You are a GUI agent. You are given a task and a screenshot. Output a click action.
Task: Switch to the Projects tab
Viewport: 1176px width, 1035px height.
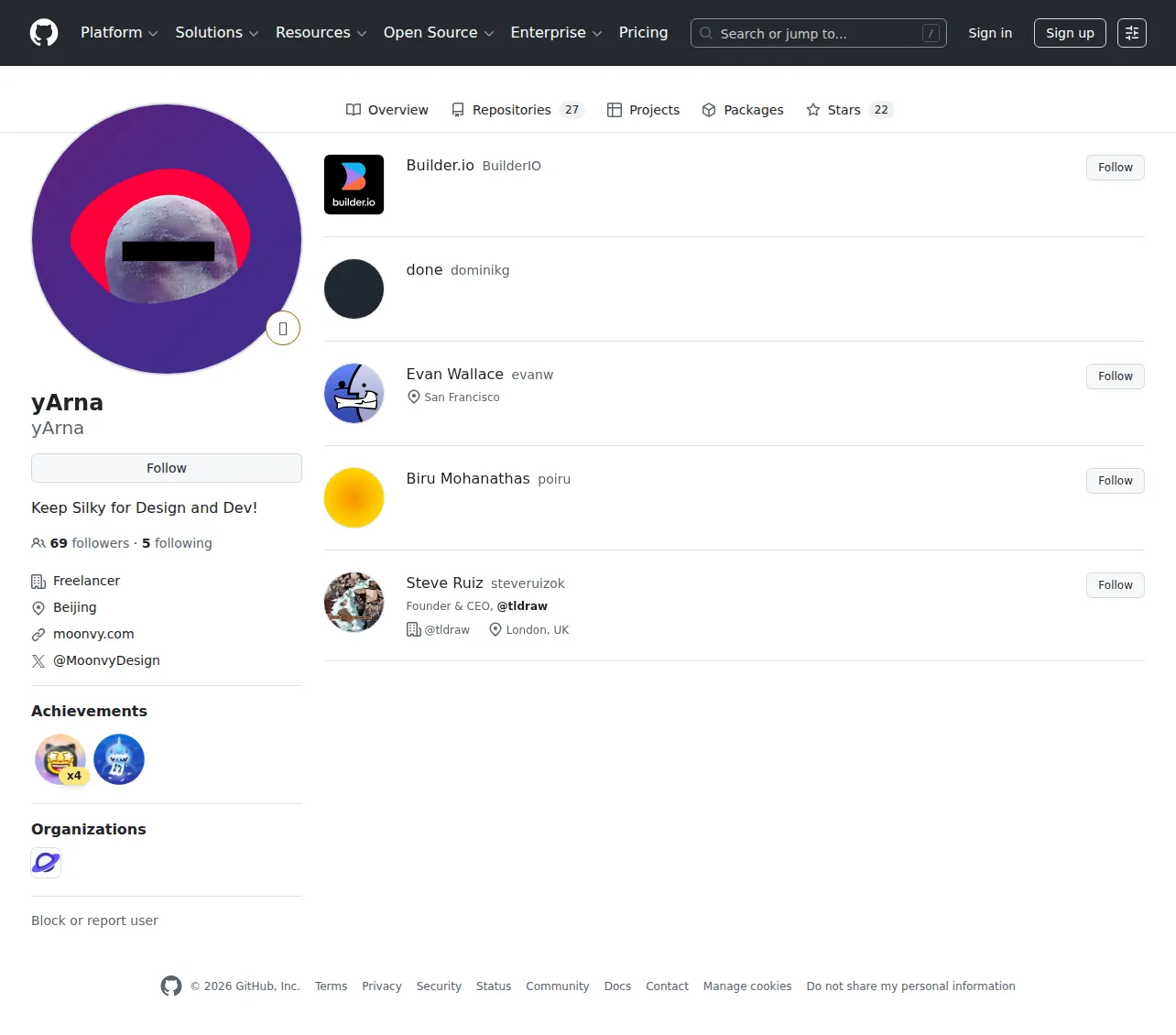click(643, 110)
